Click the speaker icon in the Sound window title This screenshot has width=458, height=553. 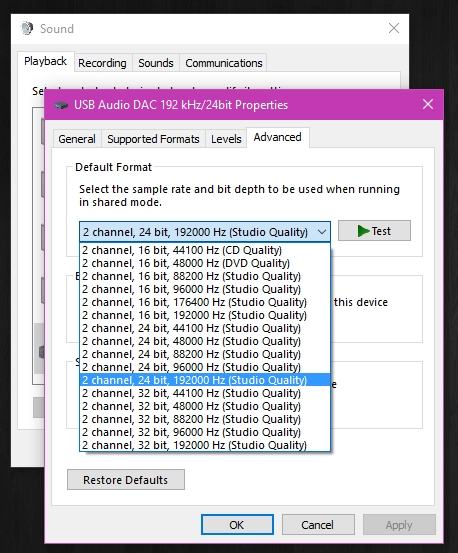click(27, 28)
